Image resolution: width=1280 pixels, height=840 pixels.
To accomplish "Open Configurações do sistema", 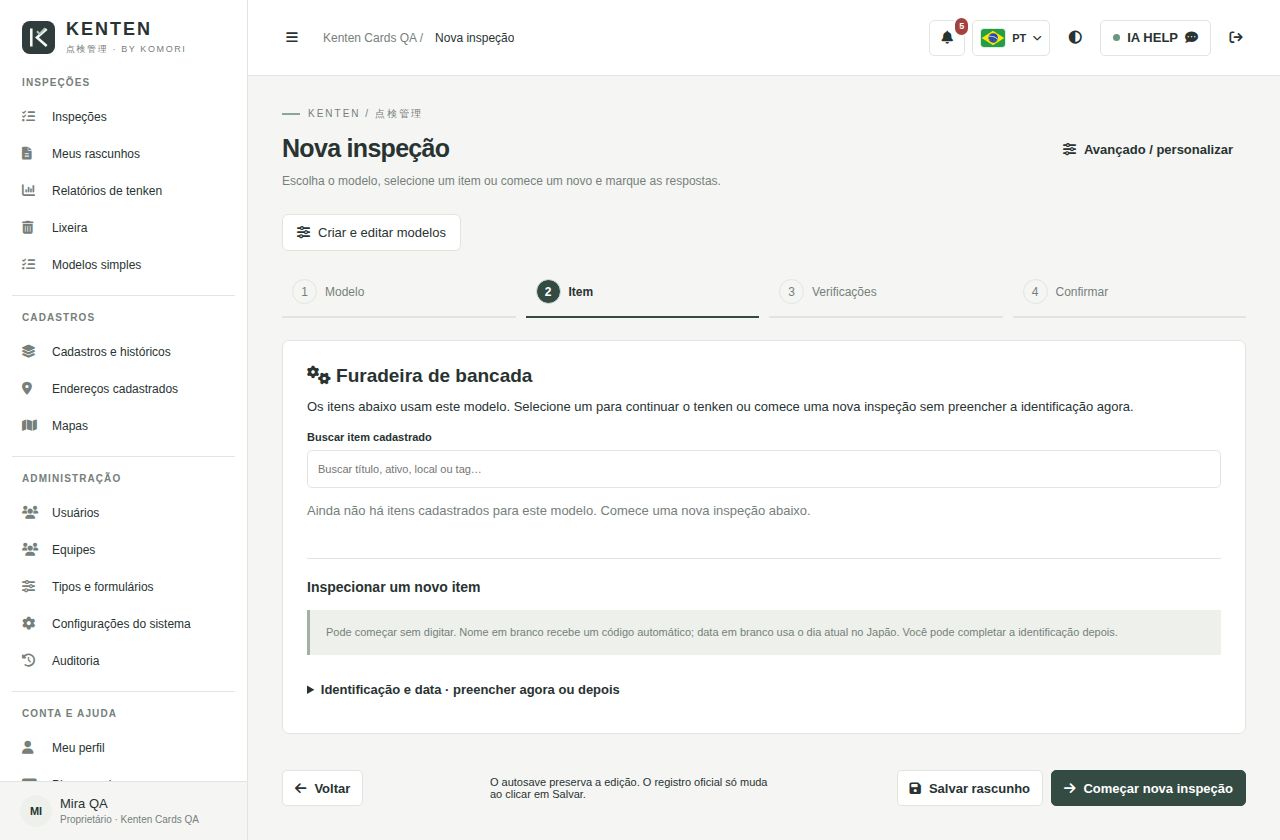I will [x=123, y=624].
